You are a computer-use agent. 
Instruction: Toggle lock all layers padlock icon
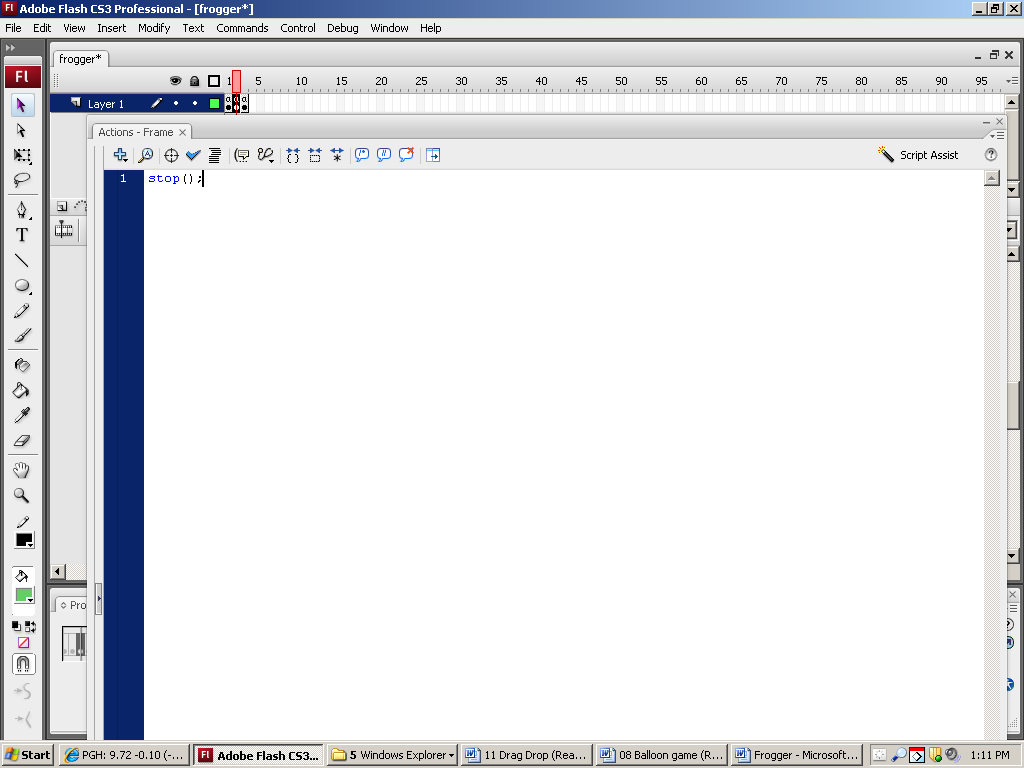194,81
